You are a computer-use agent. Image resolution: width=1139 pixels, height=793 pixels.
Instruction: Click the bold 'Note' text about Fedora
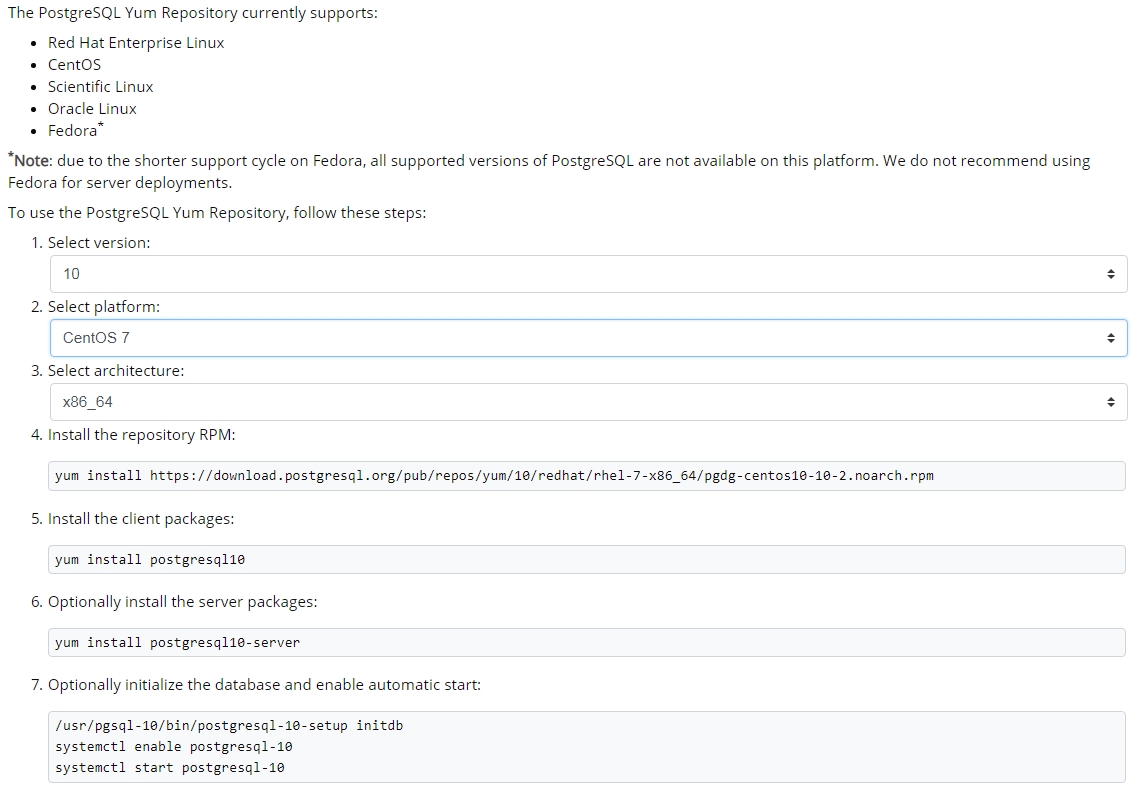[32, 161]
